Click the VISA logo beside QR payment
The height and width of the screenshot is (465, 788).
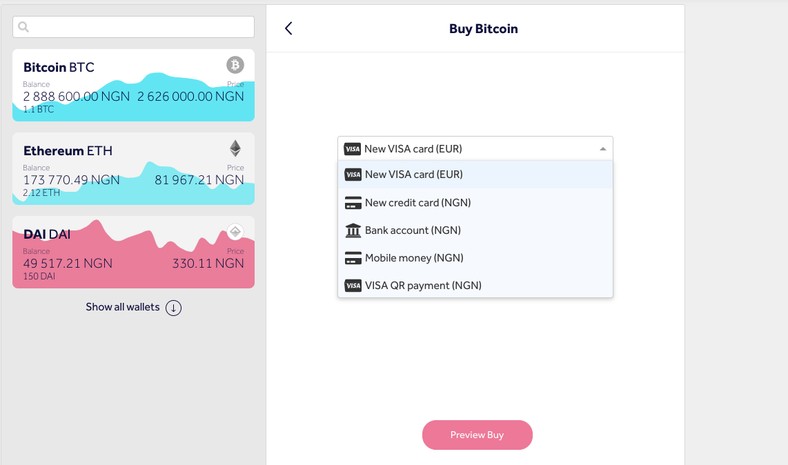tap(353, 286)
